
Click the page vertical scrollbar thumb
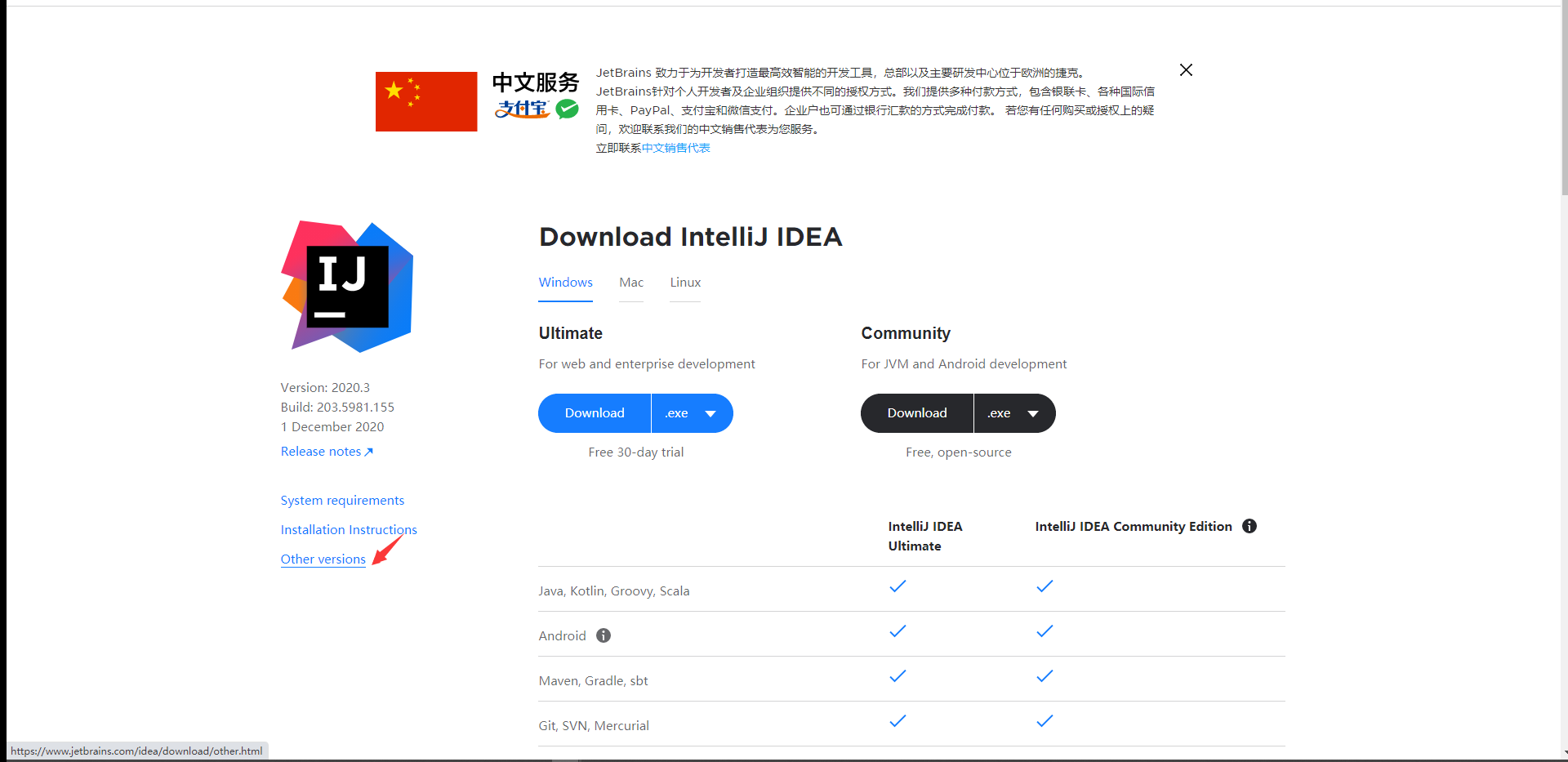(x=1564, y=98)
